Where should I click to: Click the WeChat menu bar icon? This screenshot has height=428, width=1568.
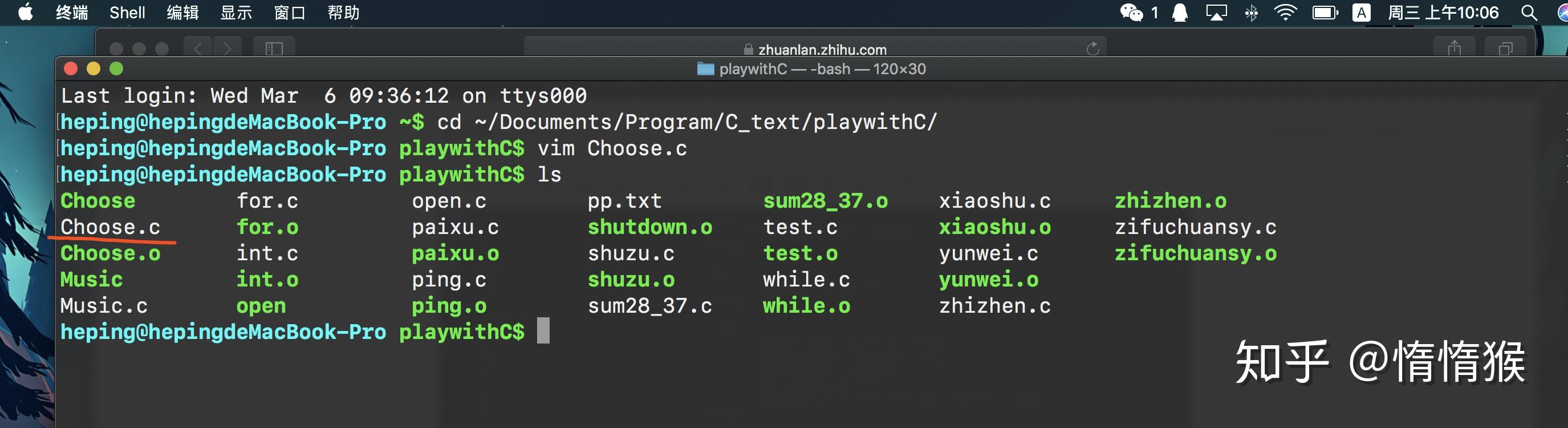(1131, 13)
